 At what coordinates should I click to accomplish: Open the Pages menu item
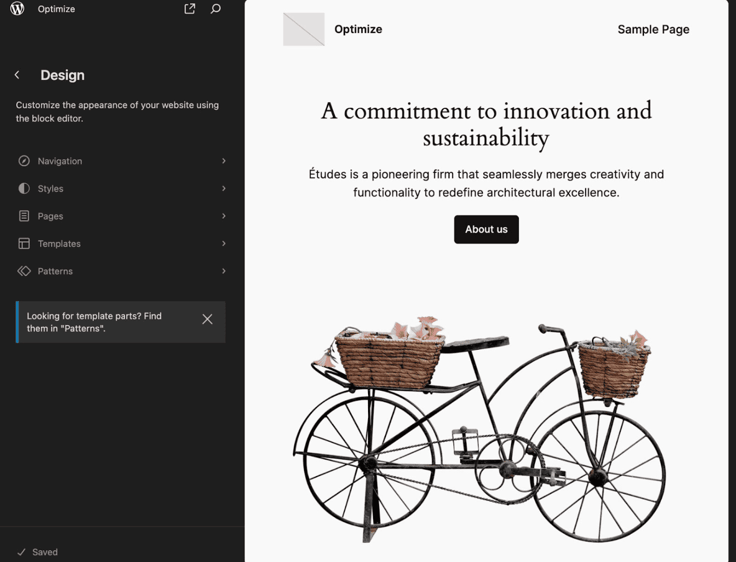click(x=51, y=216)
